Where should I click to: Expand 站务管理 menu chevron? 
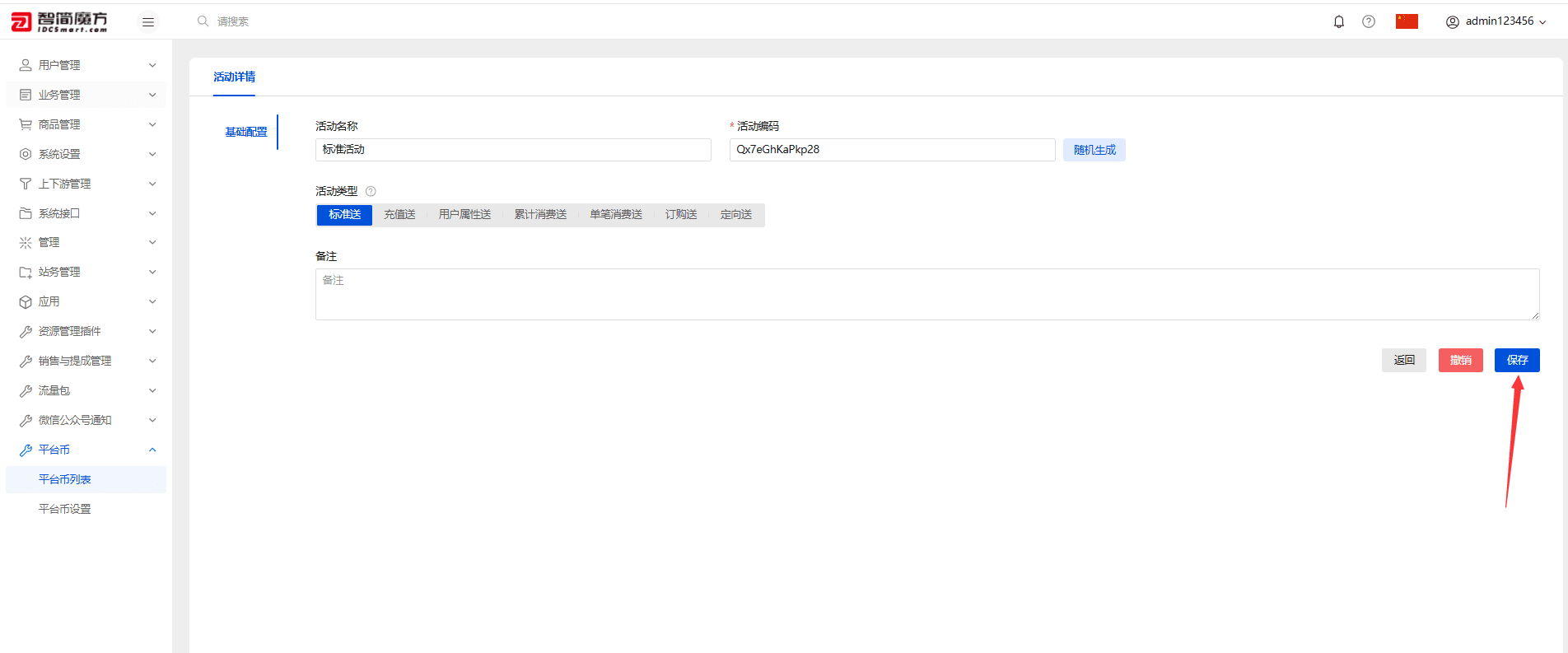152,272
